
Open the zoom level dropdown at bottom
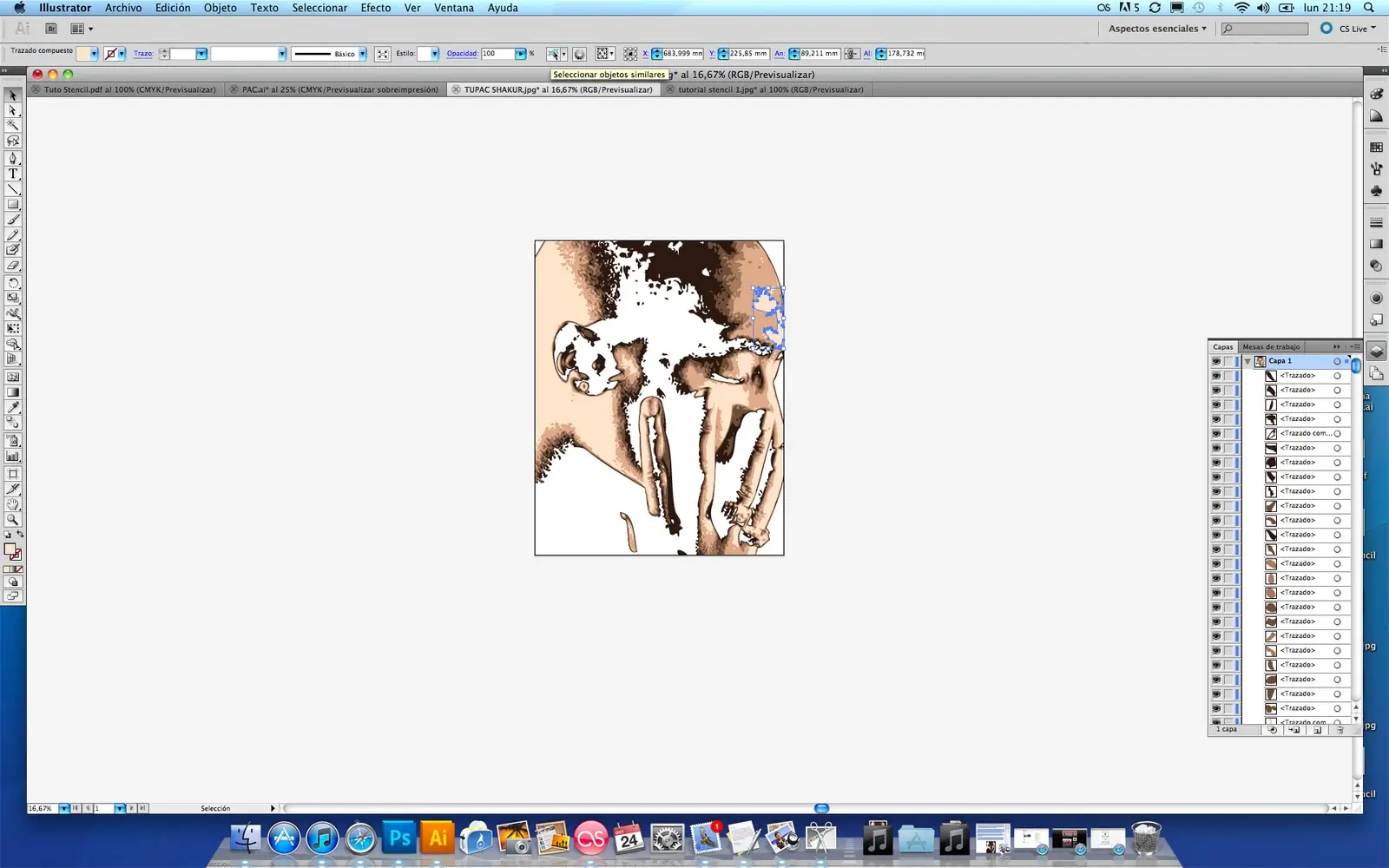64,808
